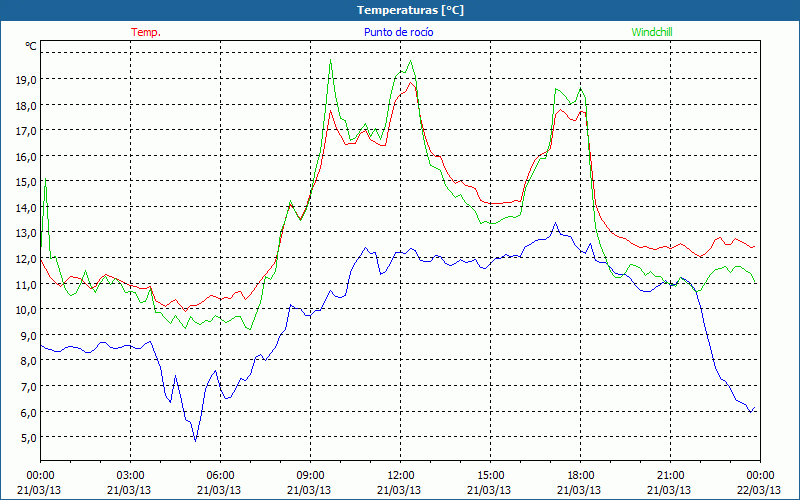Image resolution: width=800 pixels, height=500 pixels.
Task: Click the 17,0 y-axis value
Action: tap(27, 131)
